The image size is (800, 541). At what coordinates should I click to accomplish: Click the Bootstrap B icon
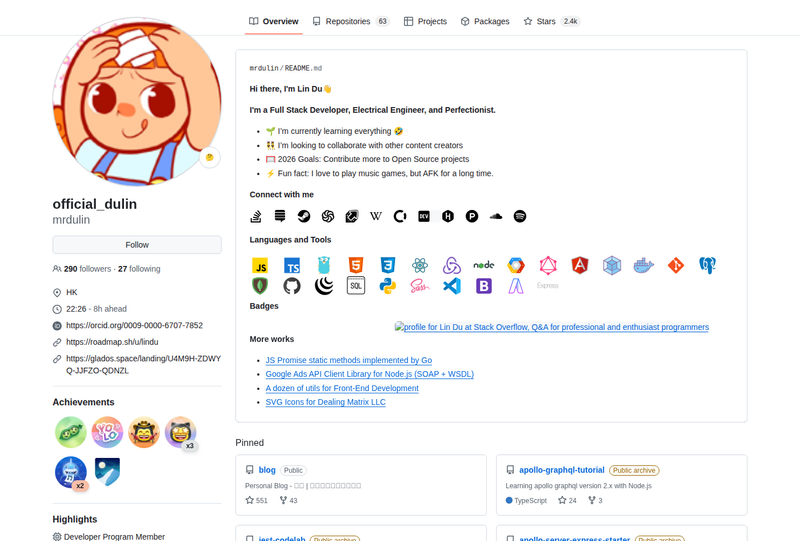[x=484, y=286]
